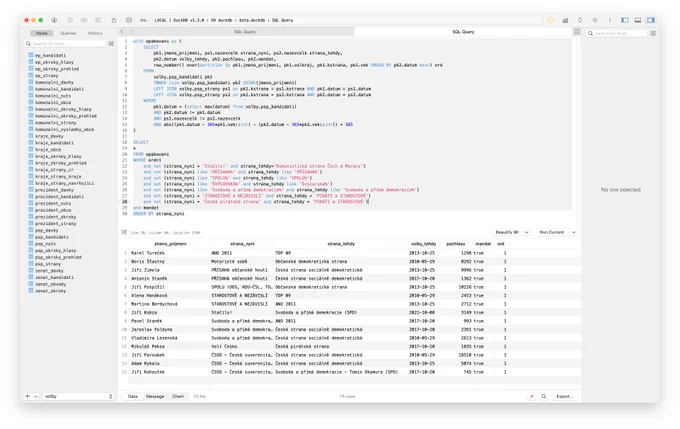Screen dimensions: 680x429
Task: Select the senat_okrsky table
Action: point(50,291)
